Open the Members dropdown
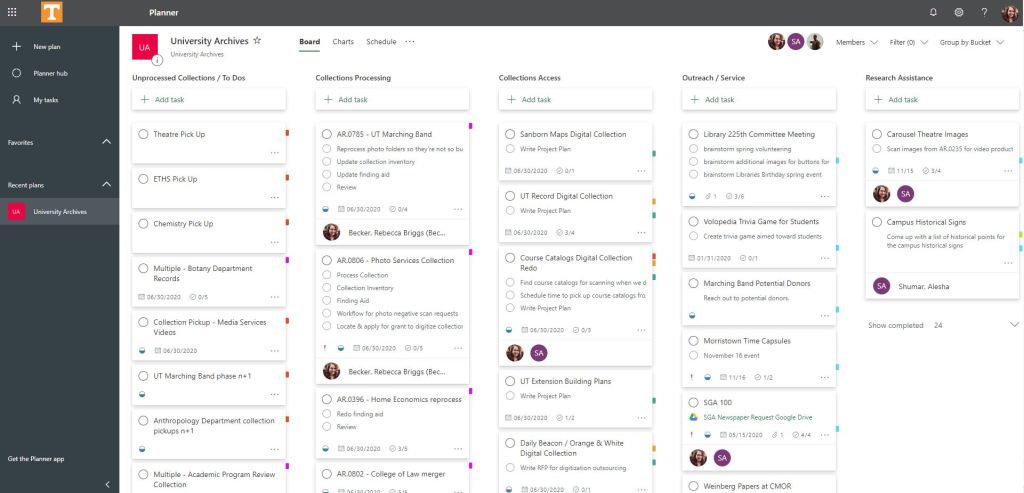1024x493 pixels. [x=857, y=42]
